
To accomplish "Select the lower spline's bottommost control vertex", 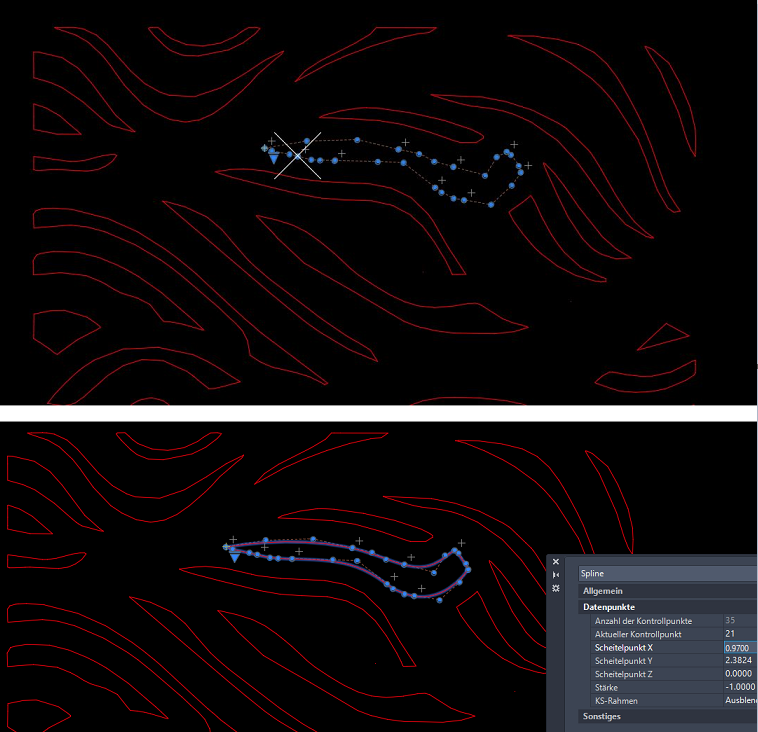I will click(x=439, y=600).
